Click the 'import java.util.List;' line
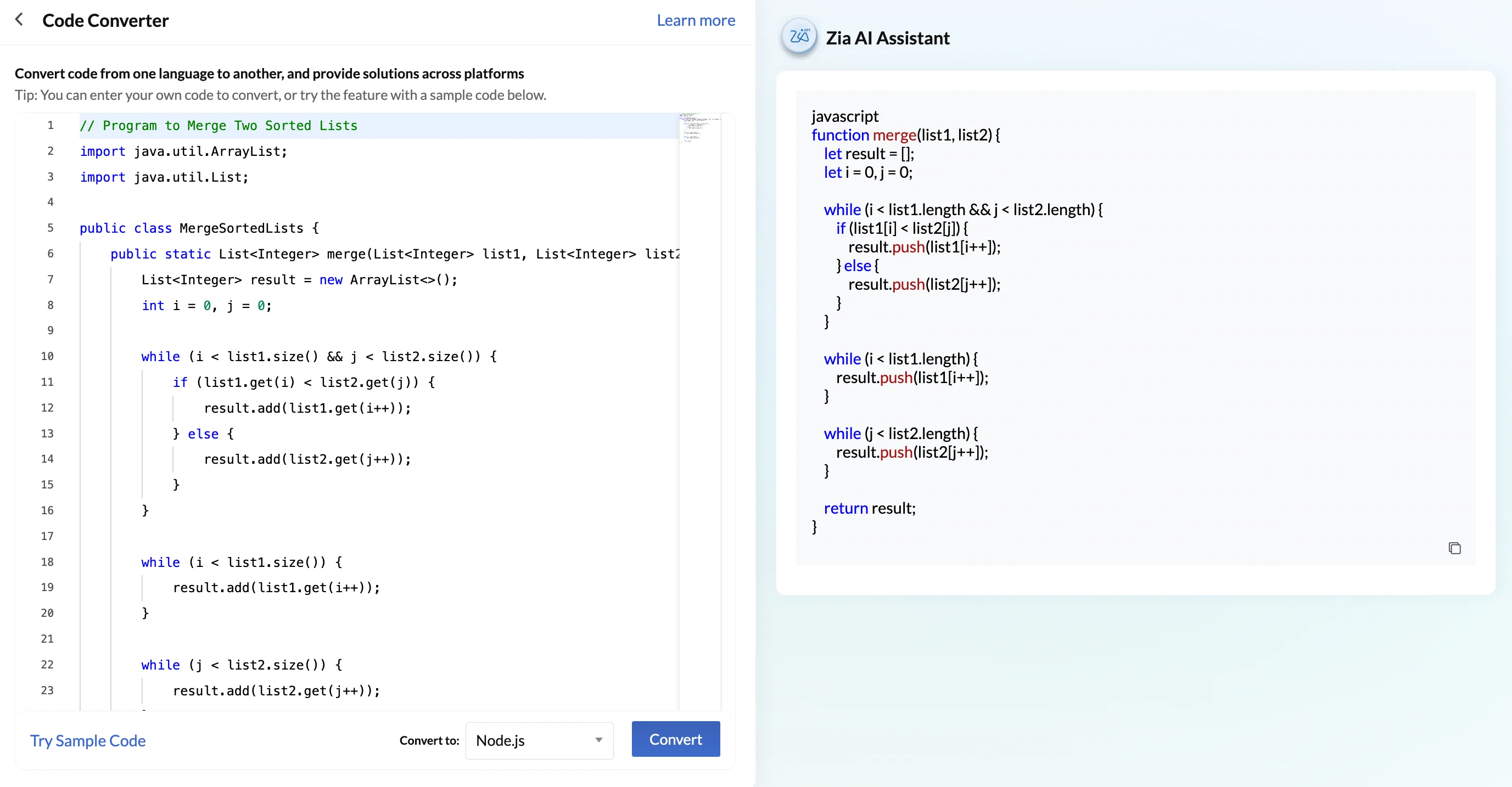 click(x=164, y=177)
